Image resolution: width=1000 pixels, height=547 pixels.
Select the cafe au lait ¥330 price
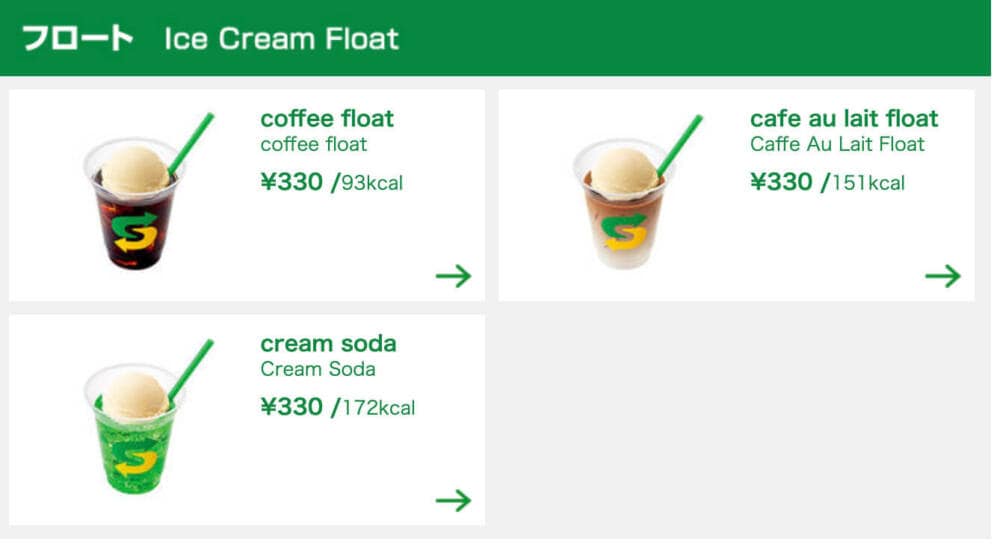point(781,182)
